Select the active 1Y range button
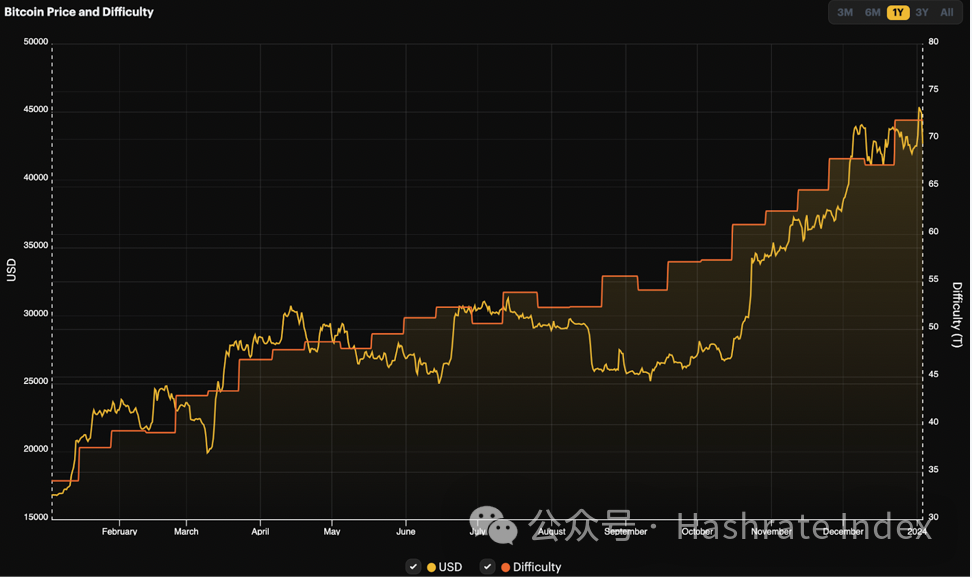This screenshot has height=578, width=972. point(897,13)
